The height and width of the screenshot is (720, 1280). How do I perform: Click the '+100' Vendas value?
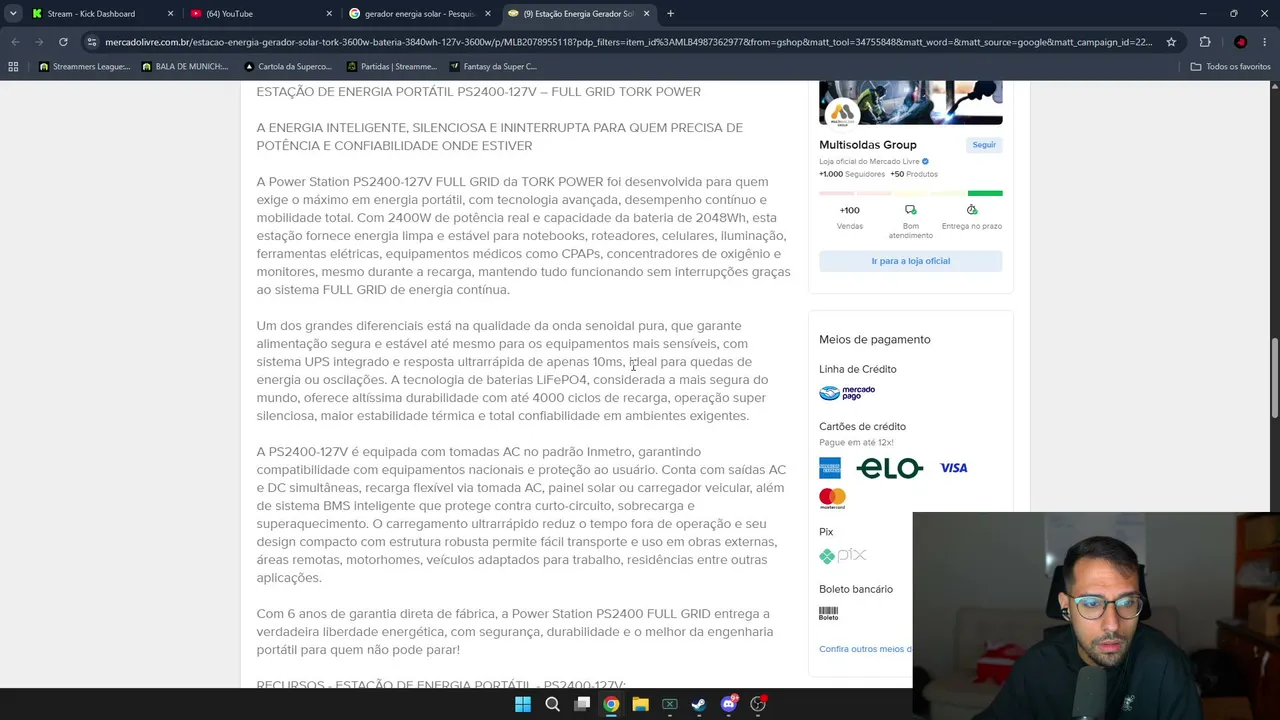[x=849, y=210]
